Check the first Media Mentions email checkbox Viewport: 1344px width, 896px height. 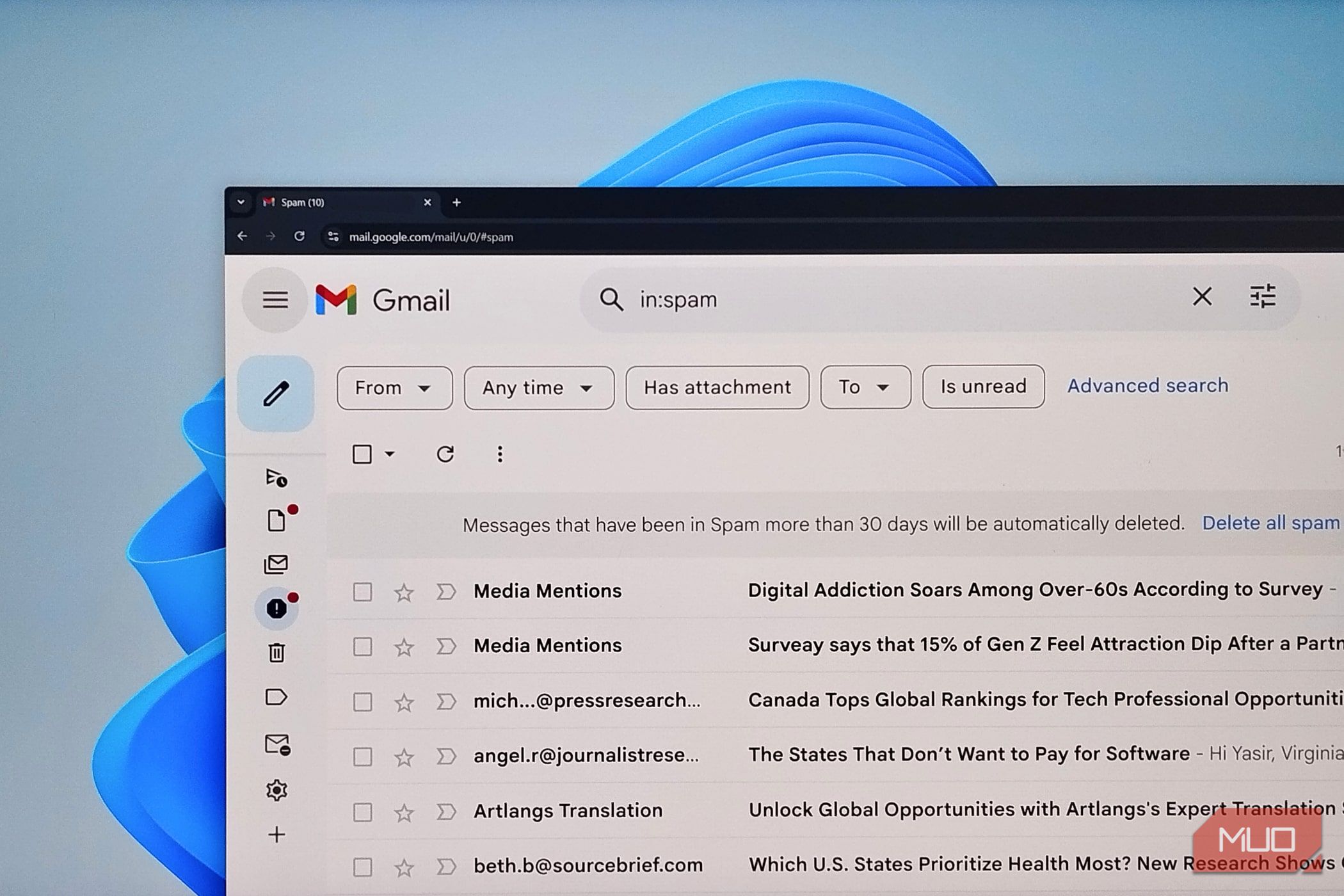pyautogui.click(x=362, y=591)
